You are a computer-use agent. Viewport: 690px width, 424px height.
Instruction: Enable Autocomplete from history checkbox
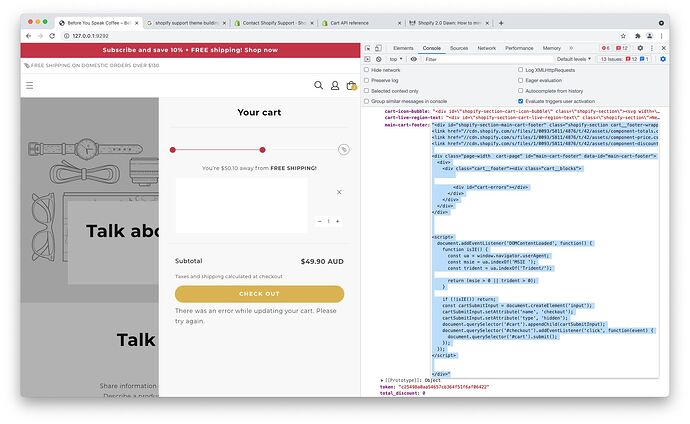[521, 91]
